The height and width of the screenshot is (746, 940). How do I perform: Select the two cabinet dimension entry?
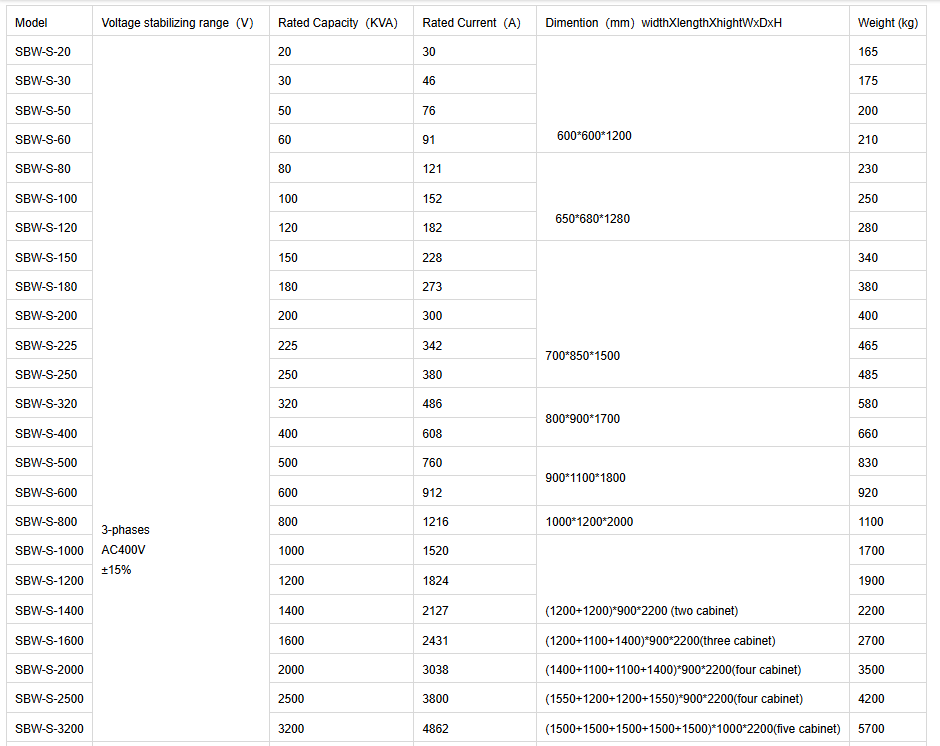pyautogui.click(x=641, y=610)
